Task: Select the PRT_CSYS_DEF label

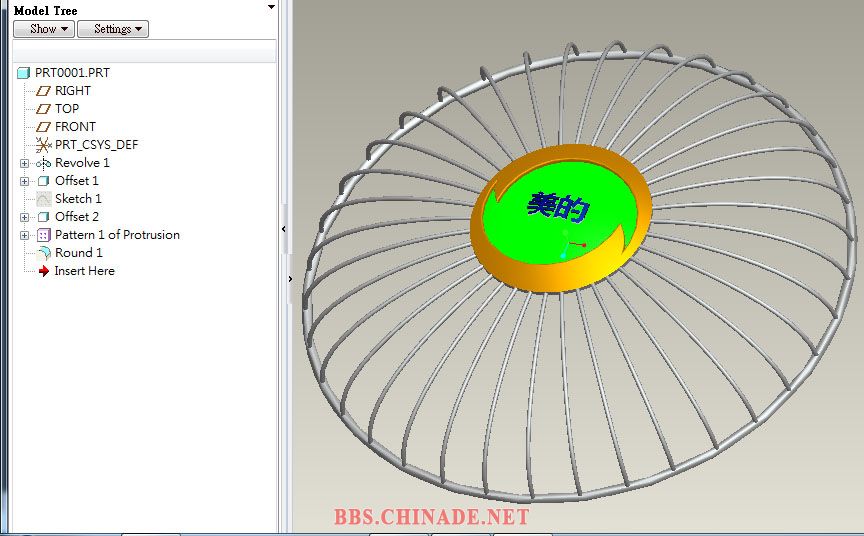Action: point(96,145)
